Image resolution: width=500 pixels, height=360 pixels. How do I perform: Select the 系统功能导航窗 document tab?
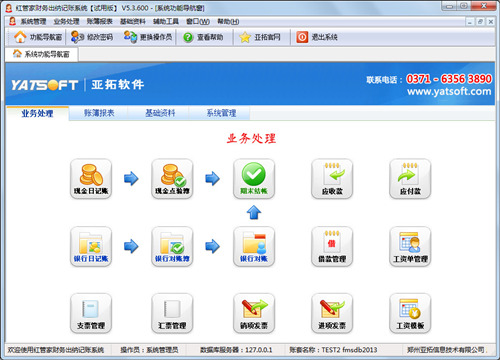point(41,54)
